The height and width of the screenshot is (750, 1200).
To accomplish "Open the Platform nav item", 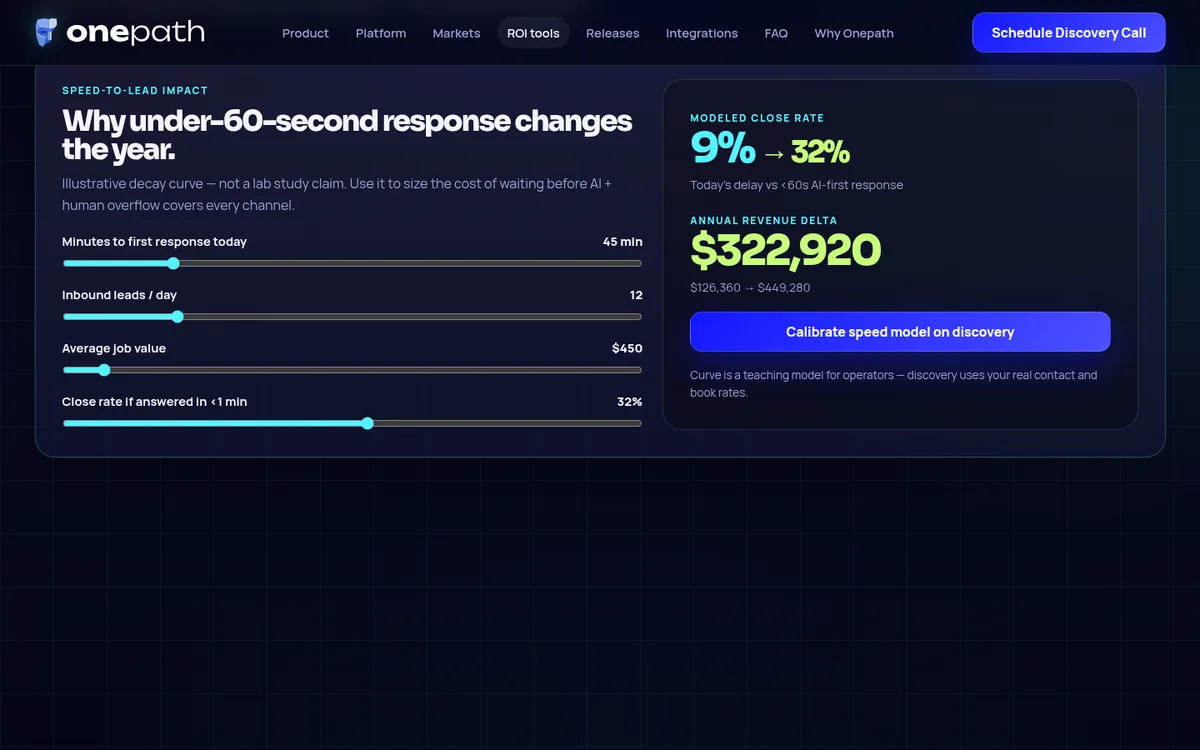I will [381, 33].
